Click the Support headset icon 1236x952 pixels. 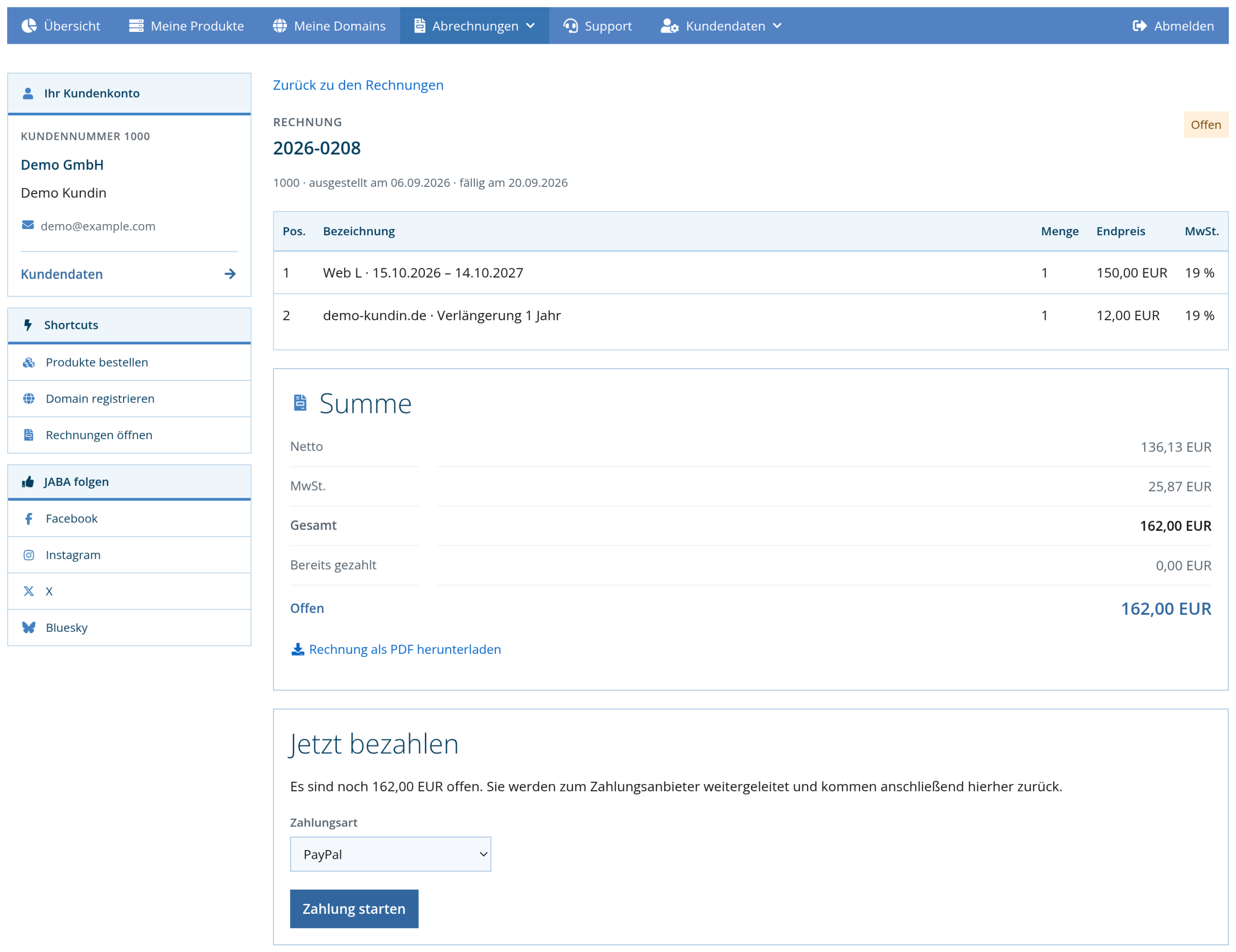[571, 25]
